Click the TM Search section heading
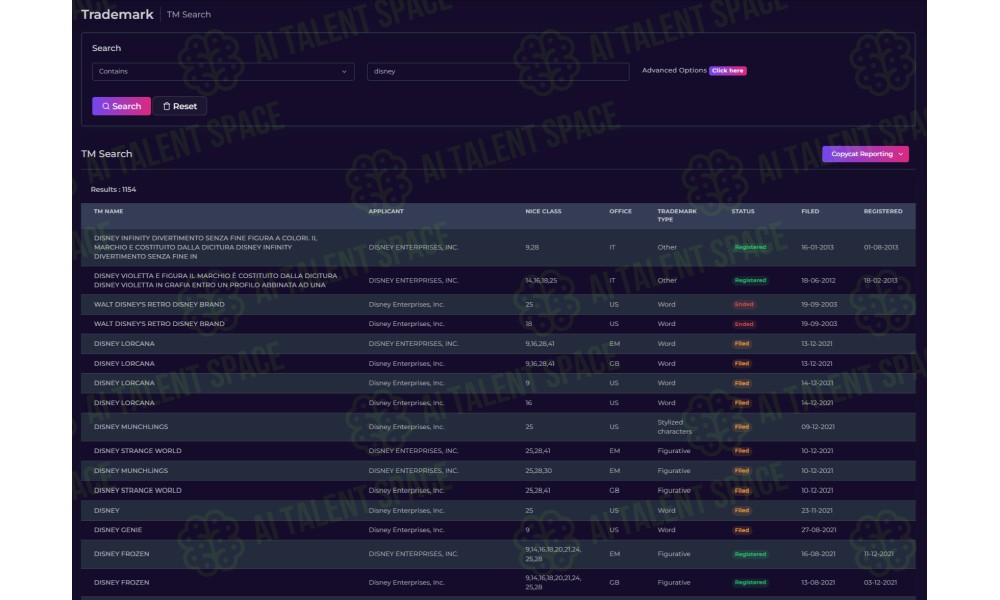Image resolution: width=1000 pixels, height=600 pixels. tap(107, 154)
